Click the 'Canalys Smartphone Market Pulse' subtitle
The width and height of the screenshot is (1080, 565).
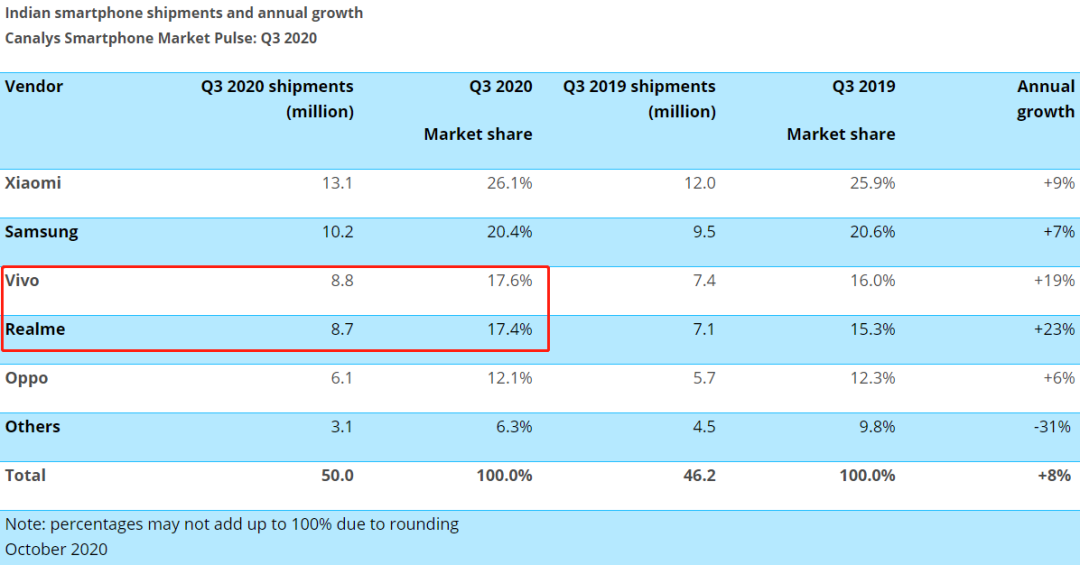[161, 39]
